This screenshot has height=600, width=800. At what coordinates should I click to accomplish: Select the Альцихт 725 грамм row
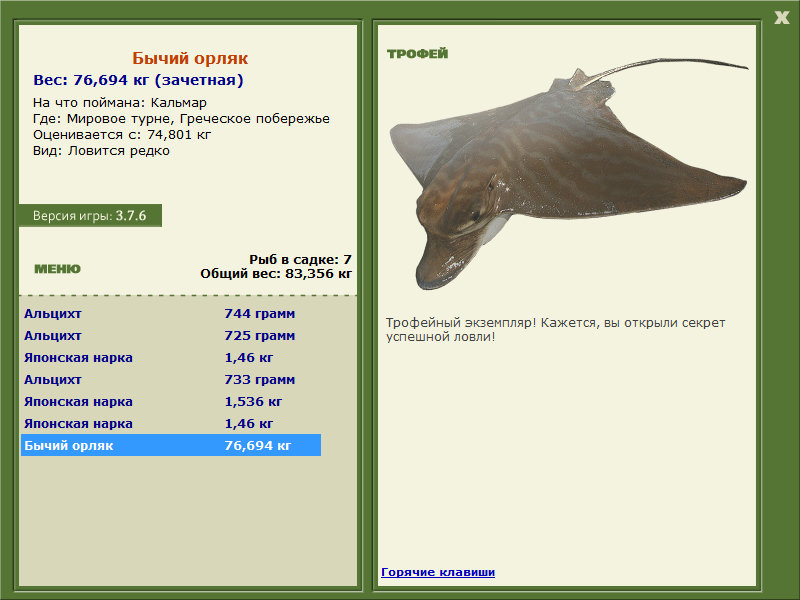pos(170,335)
